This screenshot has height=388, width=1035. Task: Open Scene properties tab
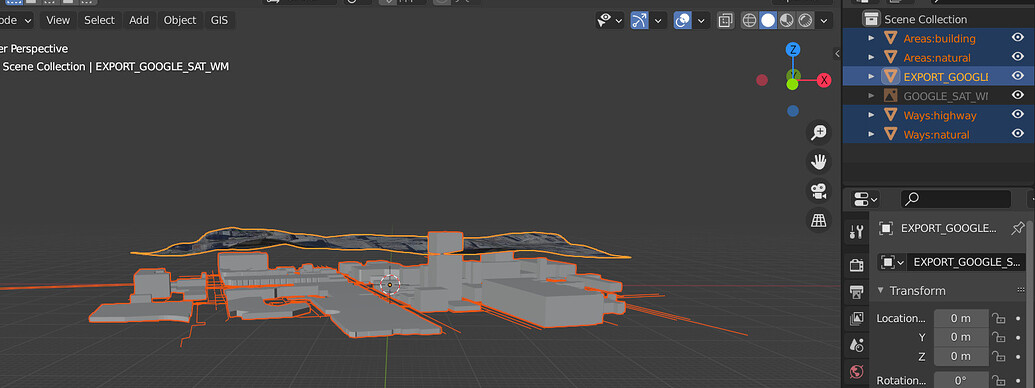click(857, 344)
